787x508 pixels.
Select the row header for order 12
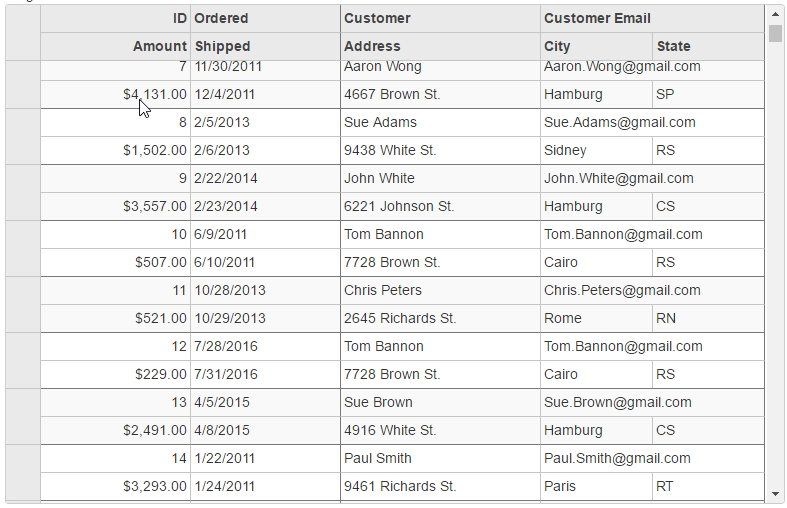23,360
